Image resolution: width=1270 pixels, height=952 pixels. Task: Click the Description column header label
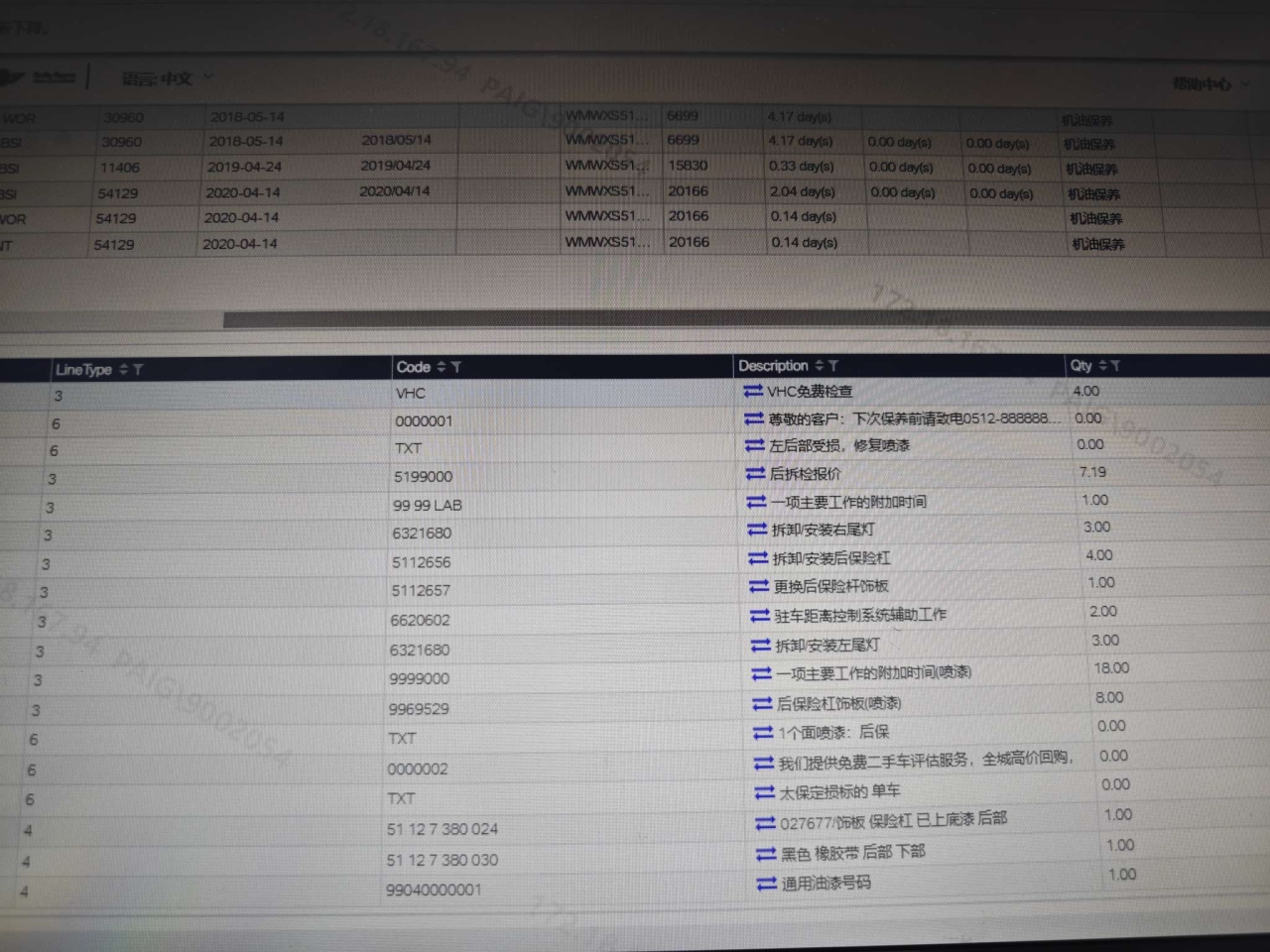point(773,366)
